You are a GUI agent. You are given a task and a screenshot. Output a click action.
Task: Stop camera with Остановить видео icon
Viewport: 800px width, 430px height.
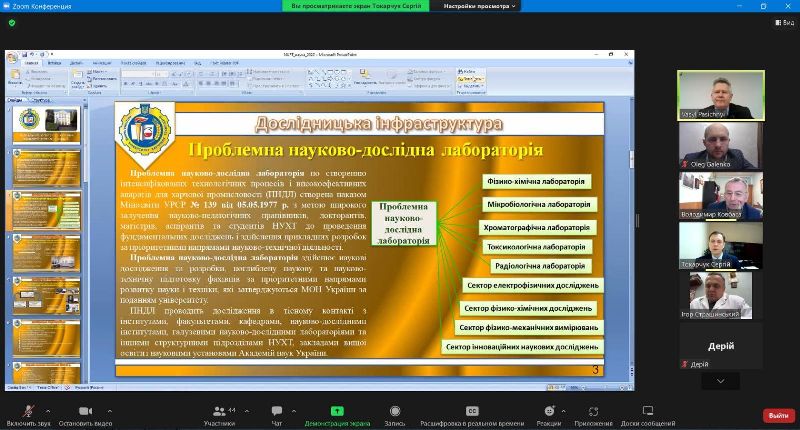tap(85, 411)
